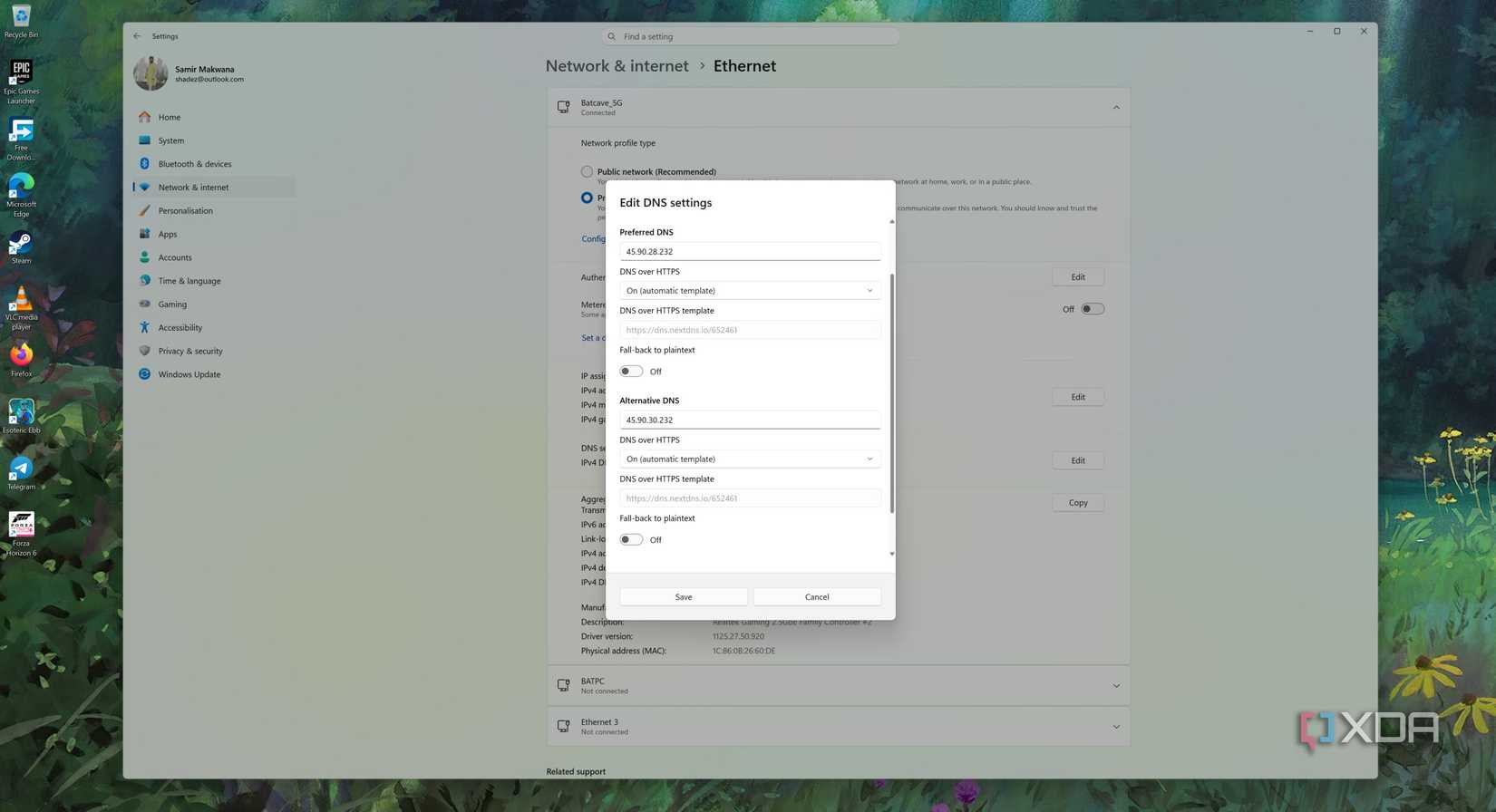Open Time & language settings
This screenshot has width=1496, height=812.
[x=214, y=281]
